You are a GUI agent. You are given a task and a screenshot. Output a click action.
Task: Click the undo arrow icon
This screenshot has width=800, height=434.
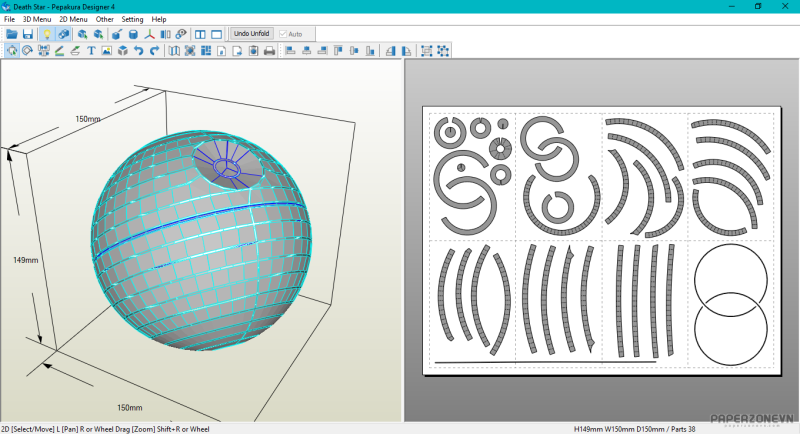(138, 51)
